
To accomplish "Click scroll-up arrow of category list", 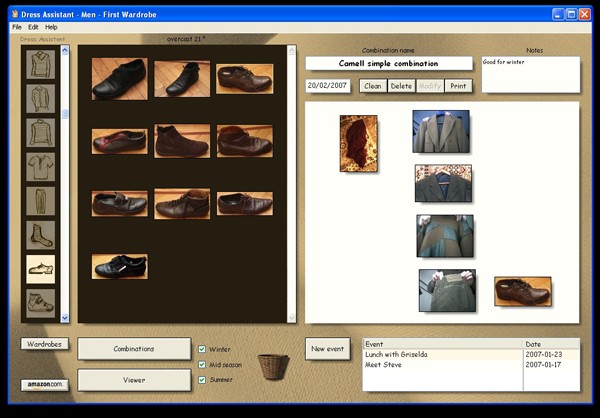I will (65, 50).
